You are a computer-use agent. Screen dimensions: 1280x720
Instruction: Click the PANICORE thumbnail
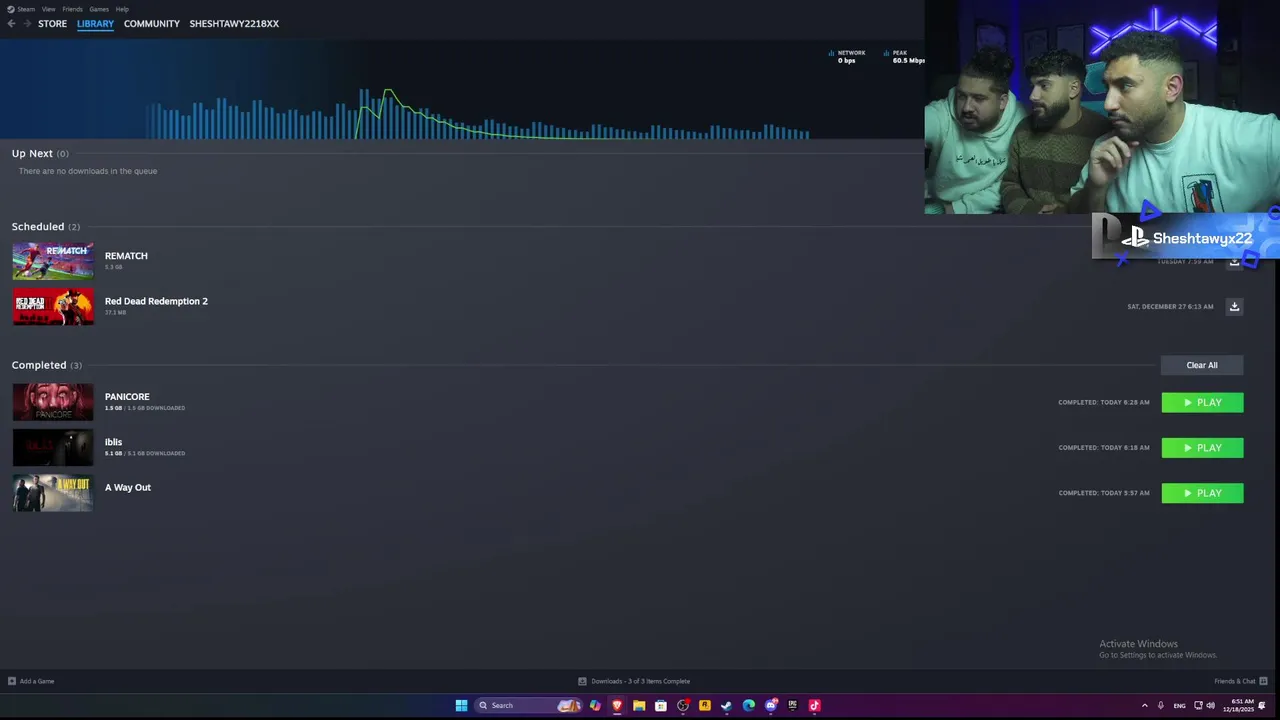pyautogui.click(x=53, y=402)
